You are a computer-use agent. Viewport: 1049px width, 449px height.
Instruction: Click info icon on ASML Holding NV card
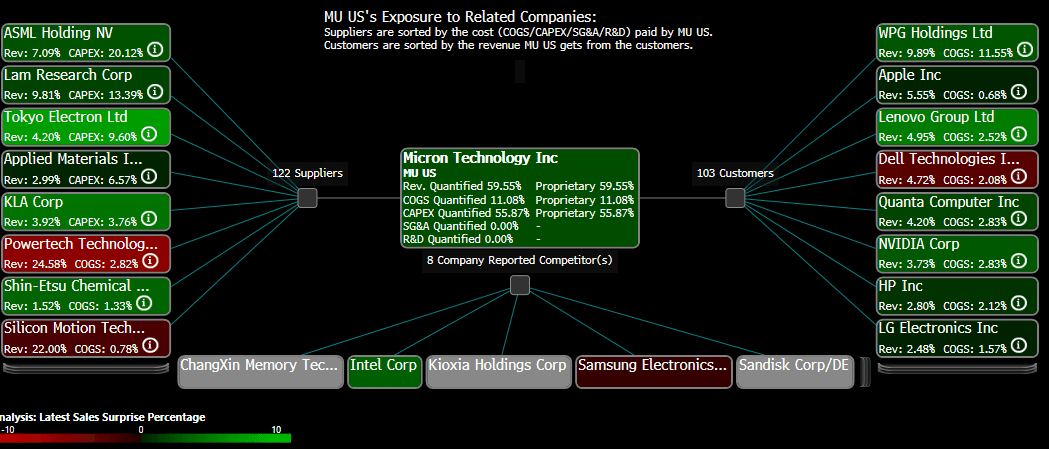point(155,51)
